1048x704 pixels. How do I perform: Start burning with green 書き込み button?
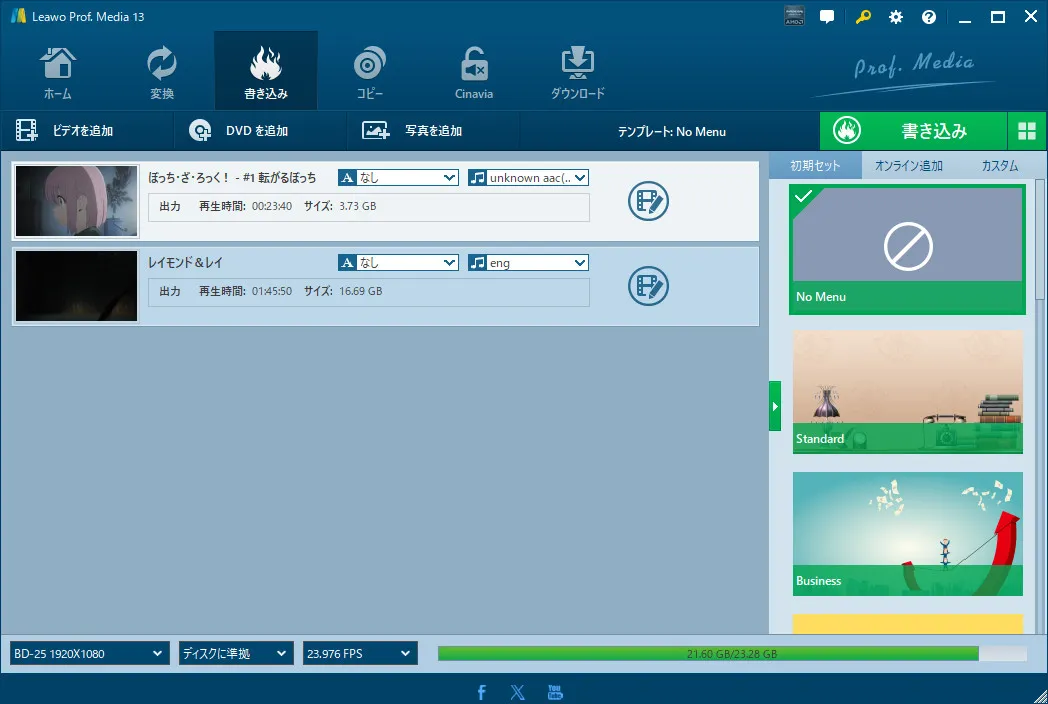pyautogui.click(x=913, y=130)
